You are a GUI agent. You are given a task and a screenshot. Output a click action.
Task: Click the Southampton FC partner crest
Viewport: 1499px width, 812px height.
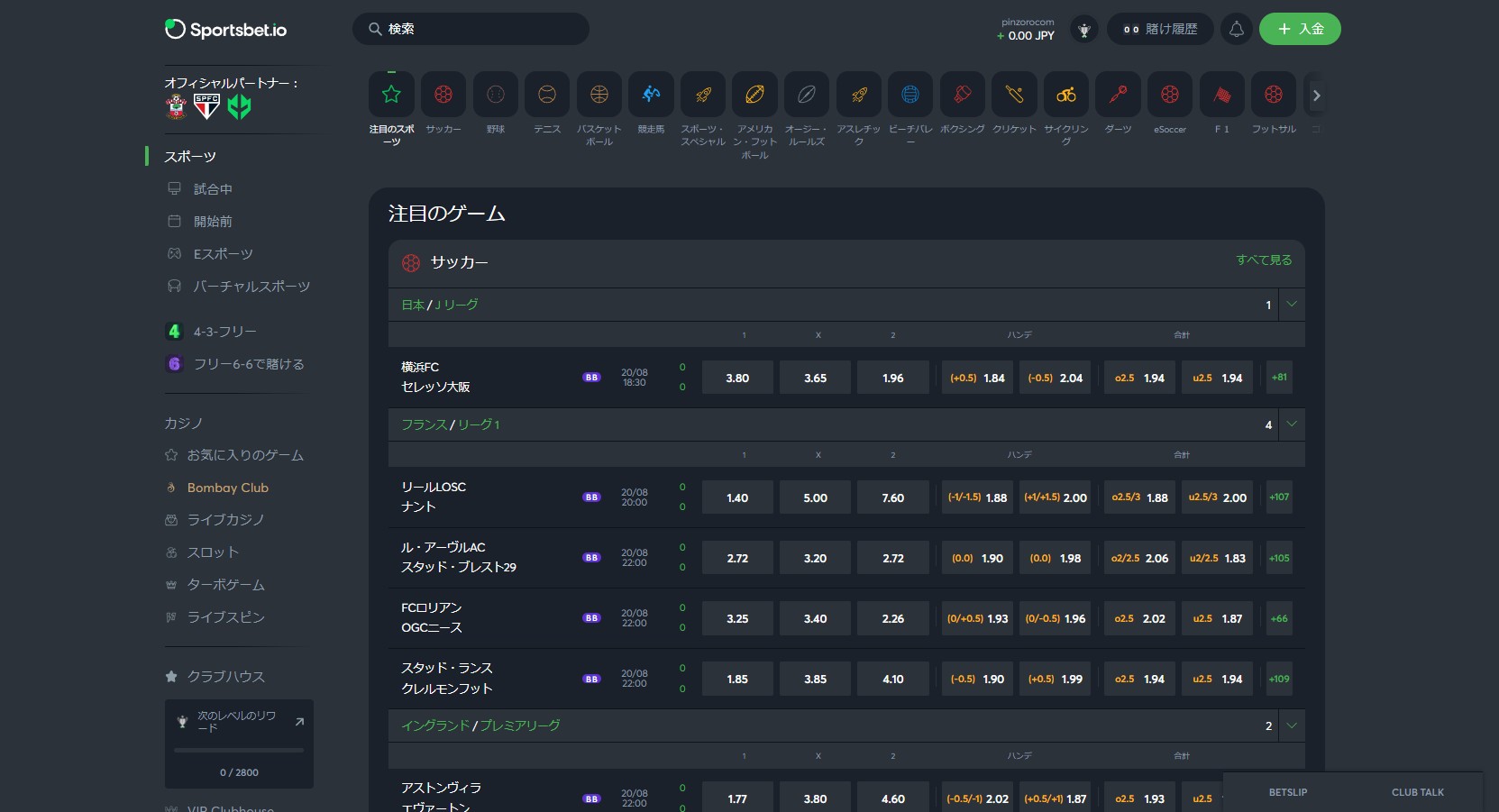coord(177,107)
